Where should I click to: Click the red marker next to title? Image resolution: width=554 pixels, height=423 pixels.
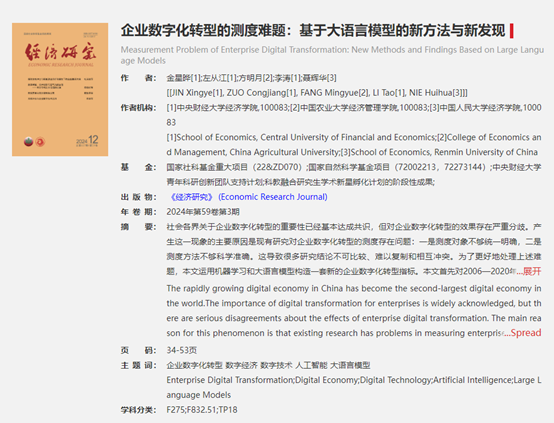(x=512, y=31)
